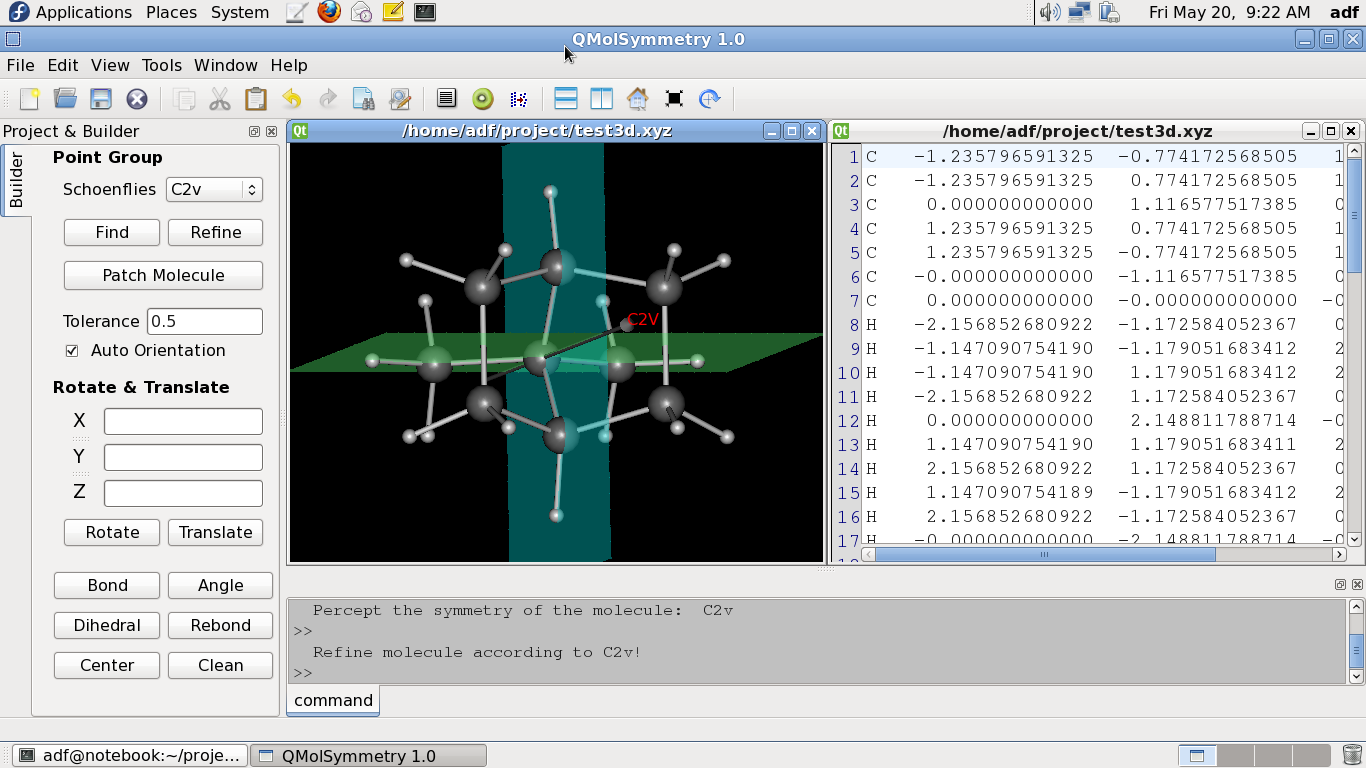Paste using the clipboard toolbar icon
Image resolution: width=1366 pixels, height=768 pixels.
(256, 98)
